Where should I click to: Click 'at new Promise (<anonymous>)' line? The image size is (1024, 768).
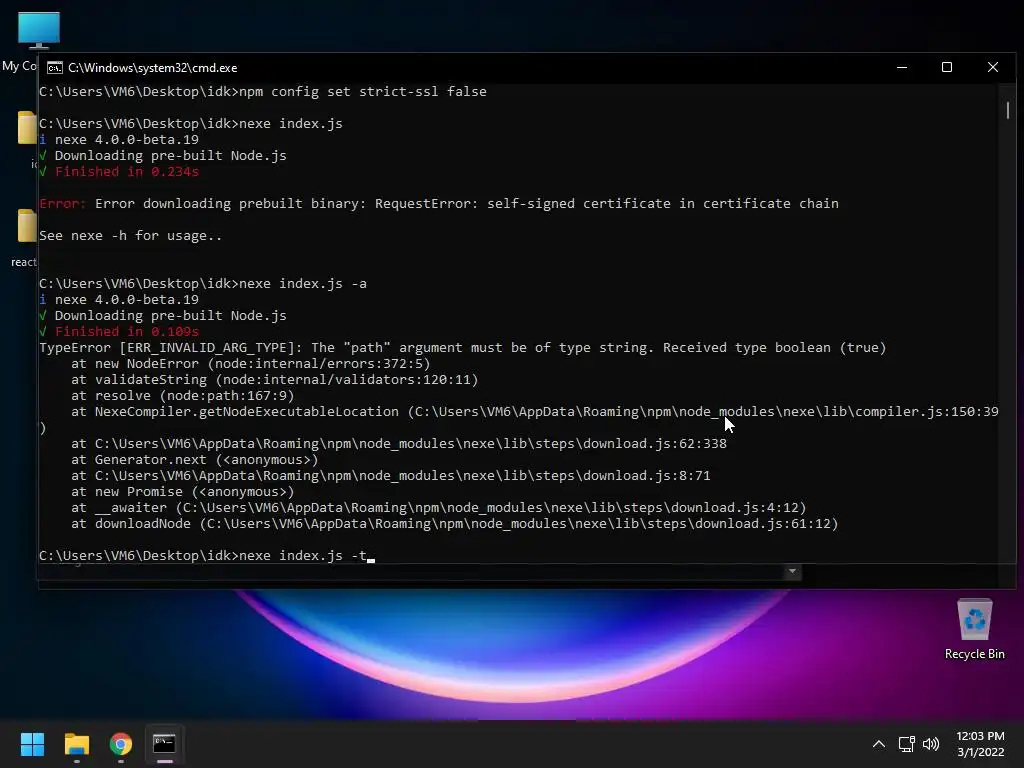coord(183,492)
